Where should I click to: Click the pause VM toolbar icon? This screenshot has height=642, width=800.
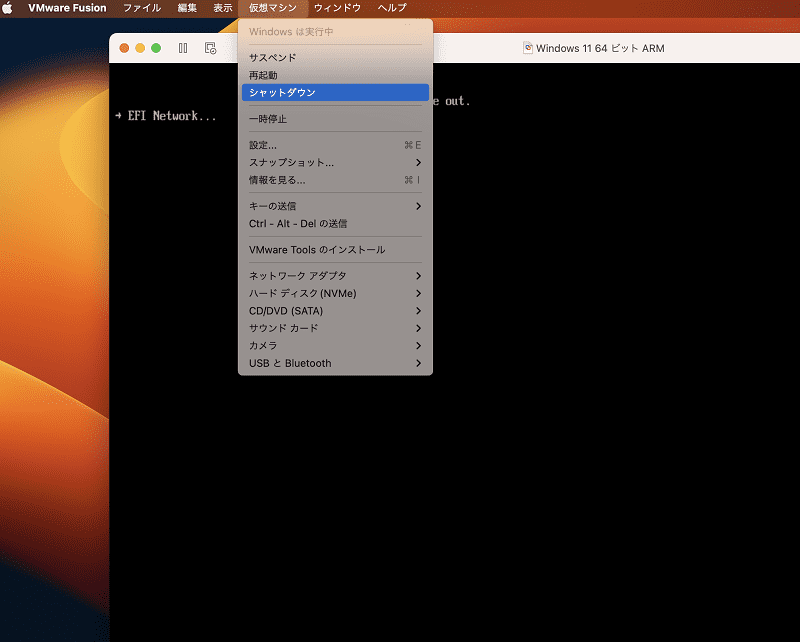tap(183, 48)
